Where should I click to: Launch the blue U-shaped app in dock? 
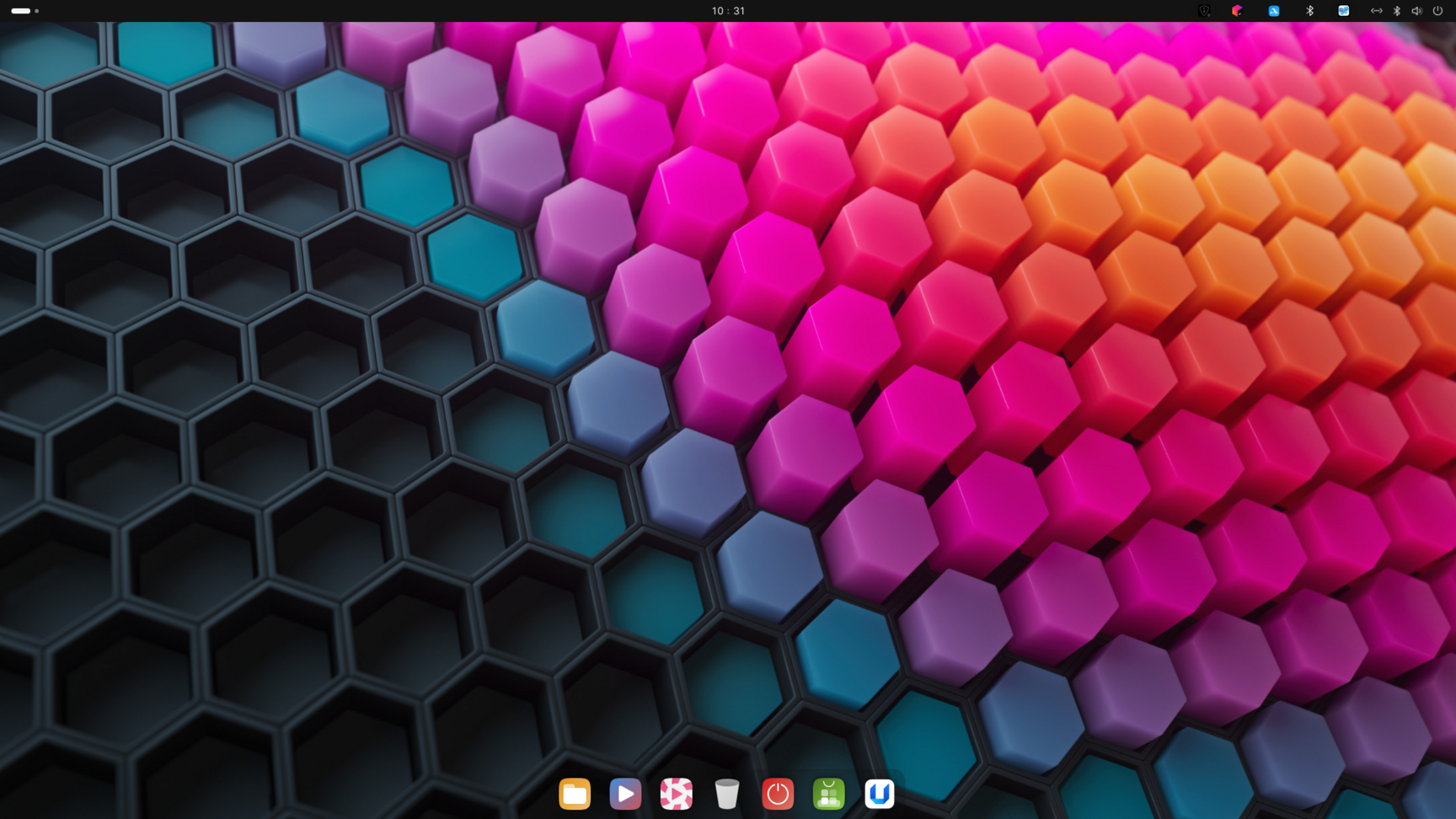coord(879,794)
